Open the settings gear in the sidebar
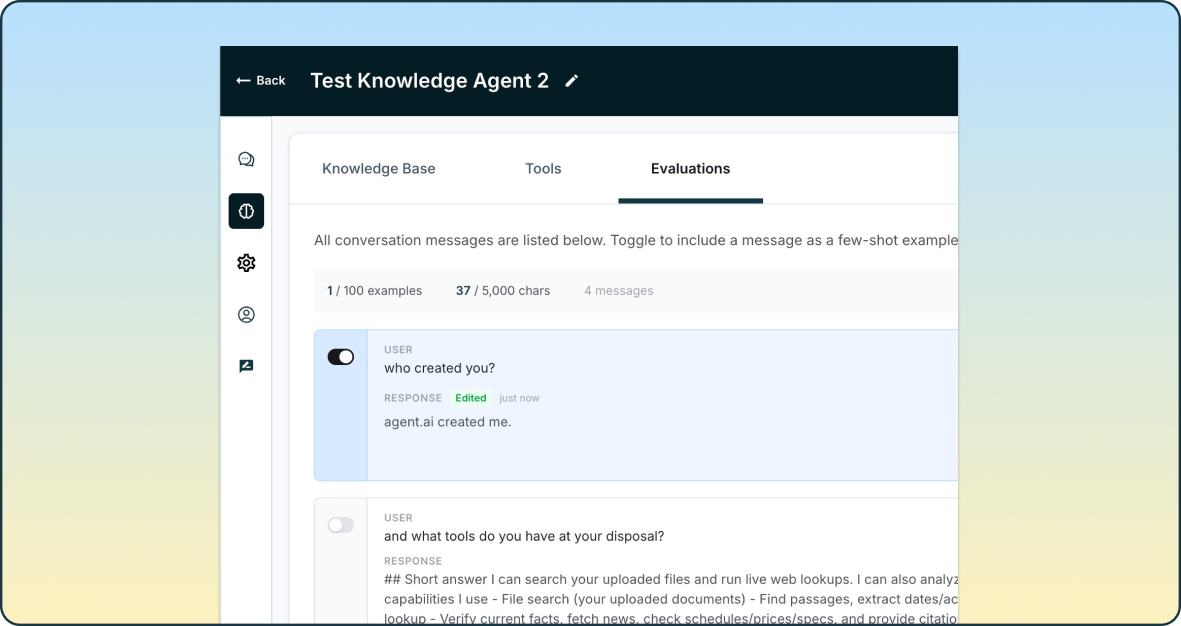 pos(246,263)
